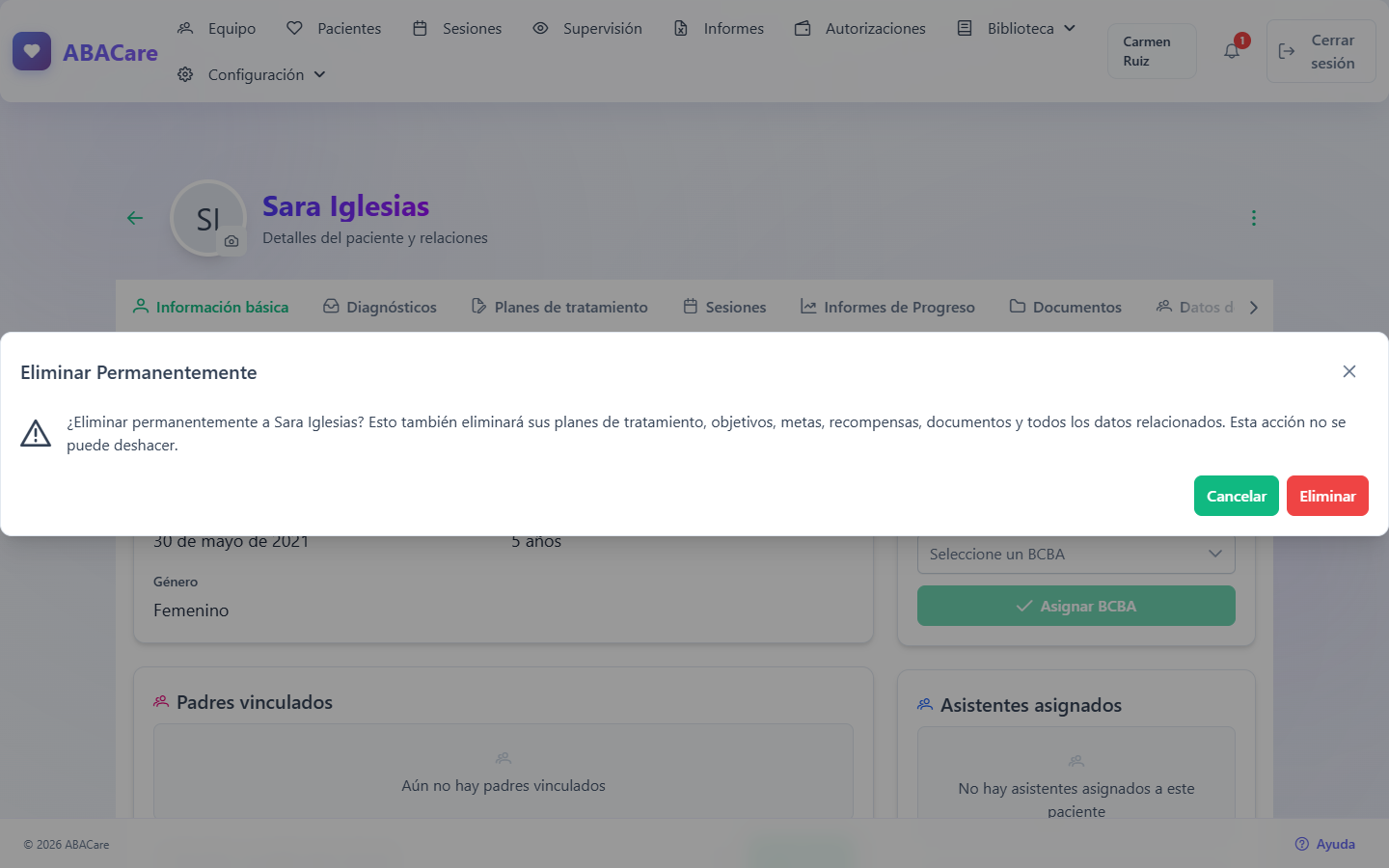Change the avatar photo via camera icon
The width and height of the screenshot is (1389, 868).
231,241
